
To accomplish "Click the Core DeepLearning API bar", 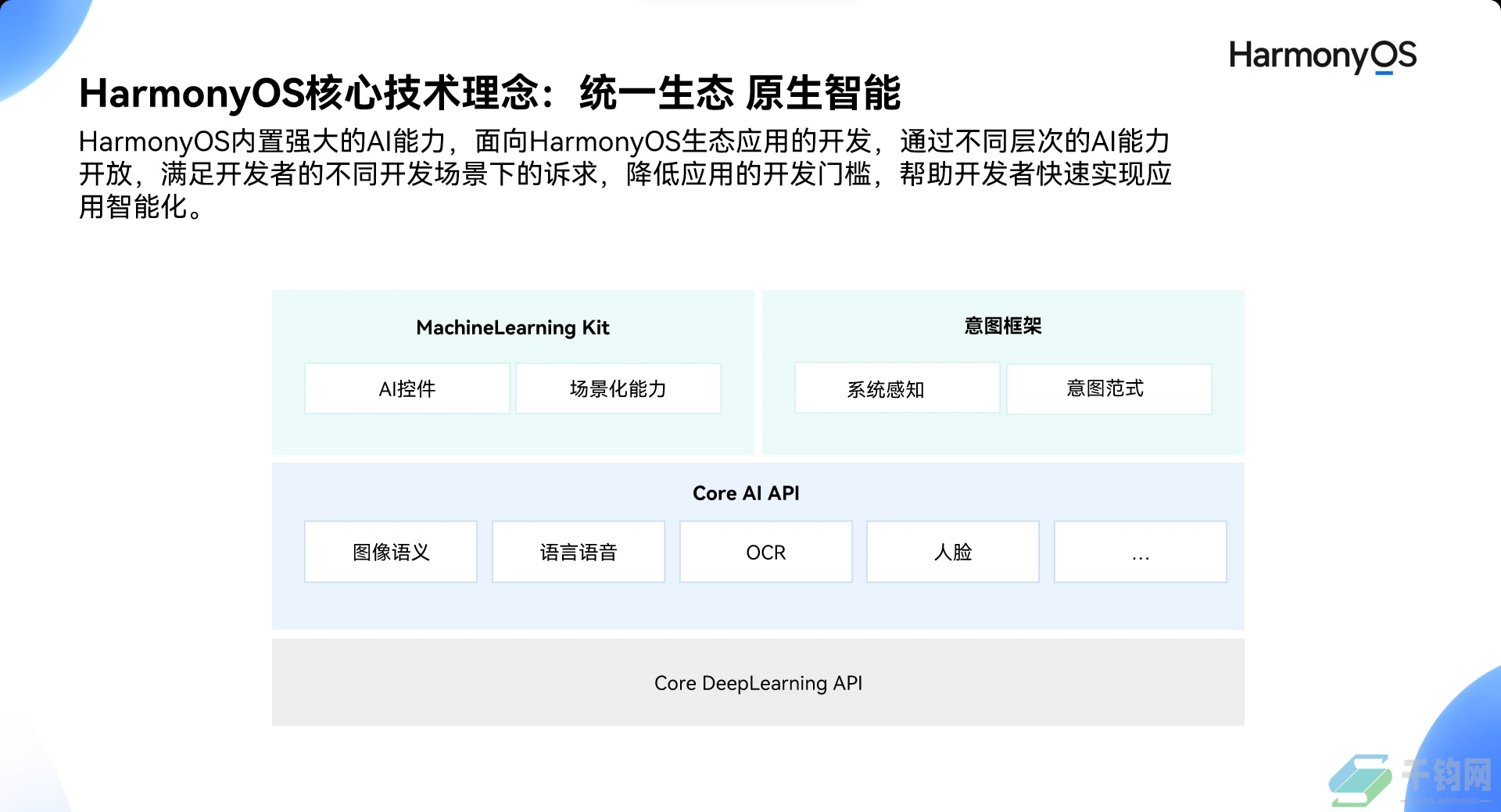I will pyautogui.click(x=758, y=682).
